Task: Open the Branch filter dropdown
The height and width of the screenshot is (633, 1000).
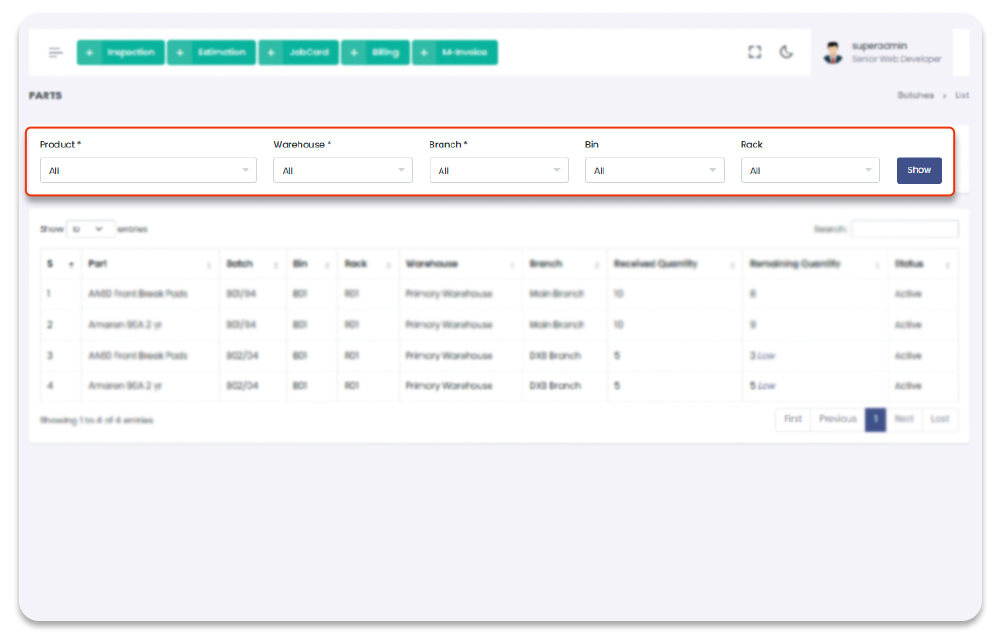Action: click(499, 171)
